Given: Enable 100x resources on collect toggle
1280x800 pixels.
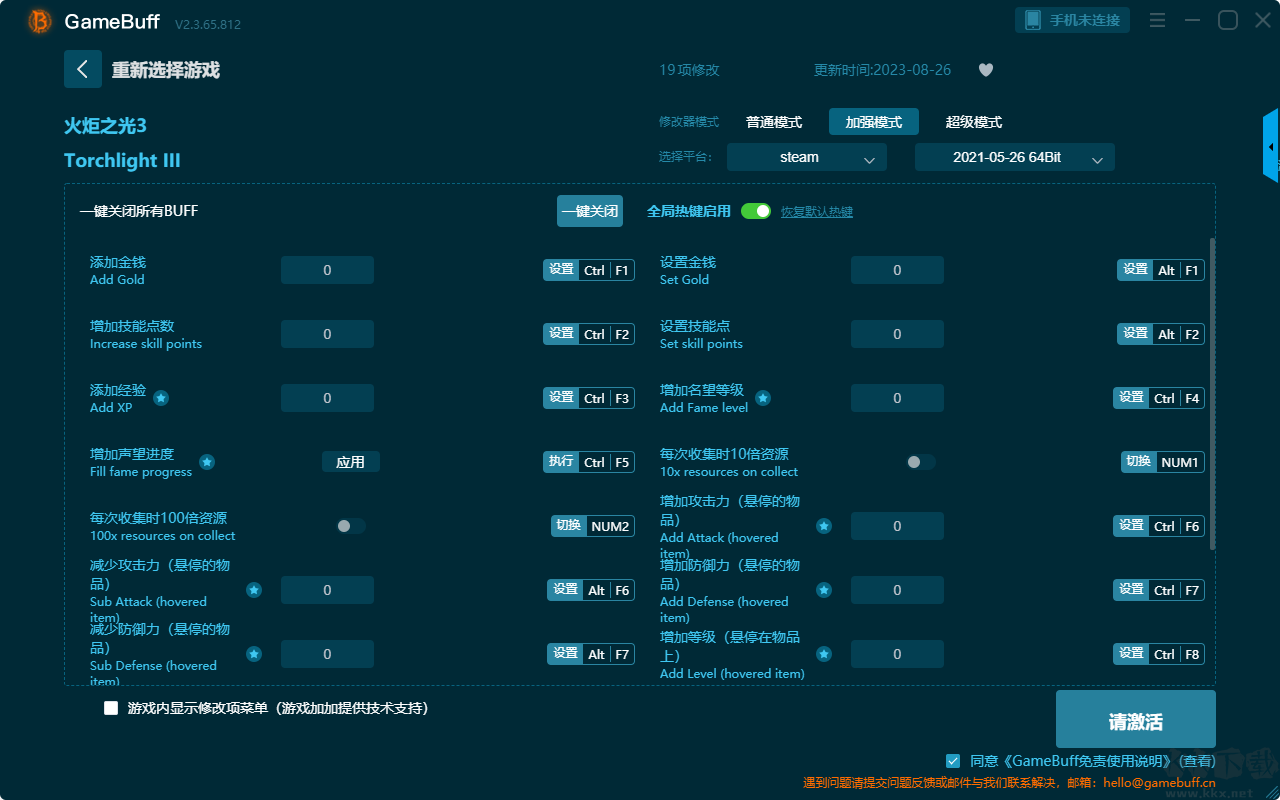Looking at the screenshot, I should coord(351,526).
